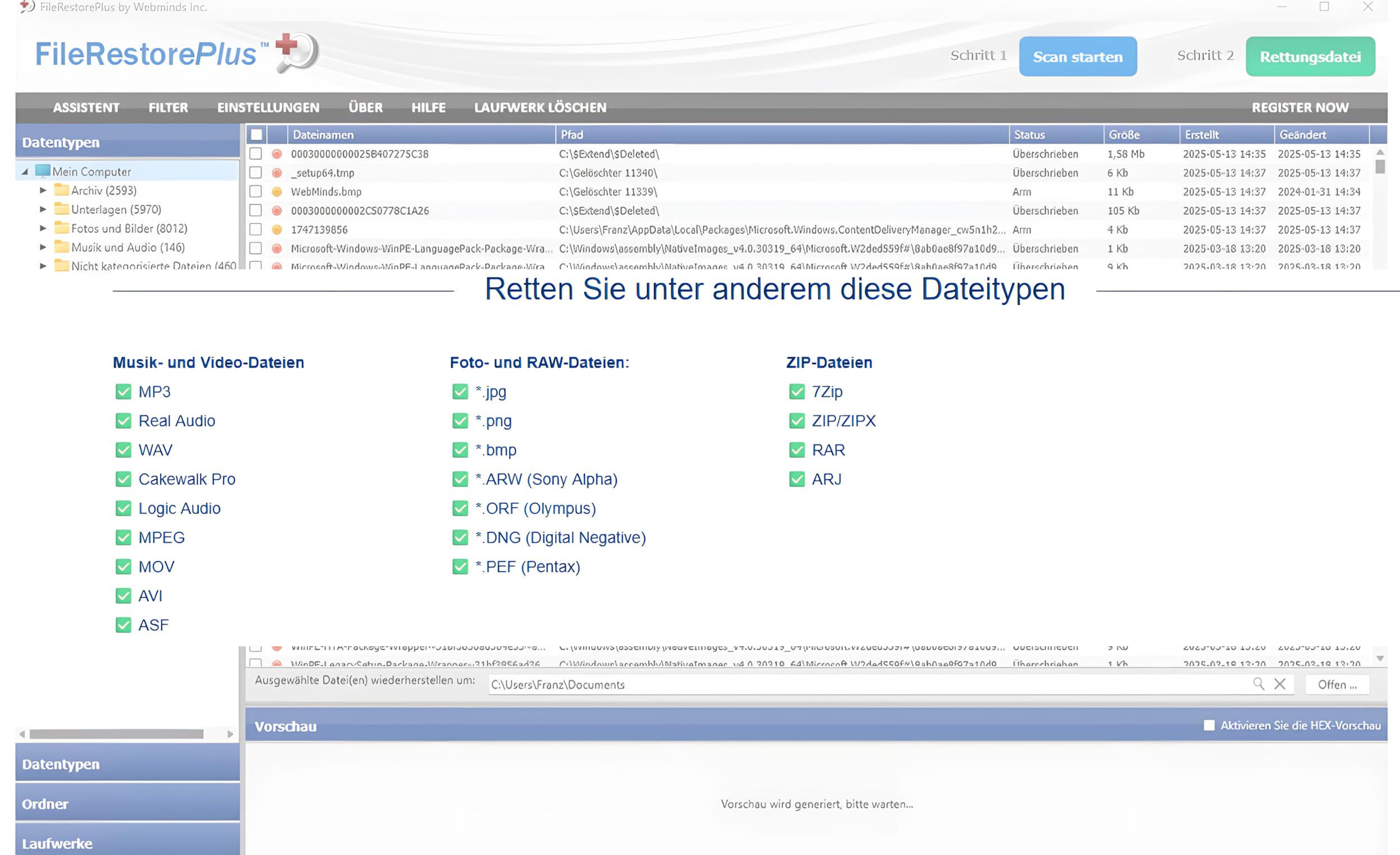Image resolution: width=1400 pixels, height=855 pixels.
Task: Click the red status dot for 0003000000002C50778C1A26
Action: 277,210
